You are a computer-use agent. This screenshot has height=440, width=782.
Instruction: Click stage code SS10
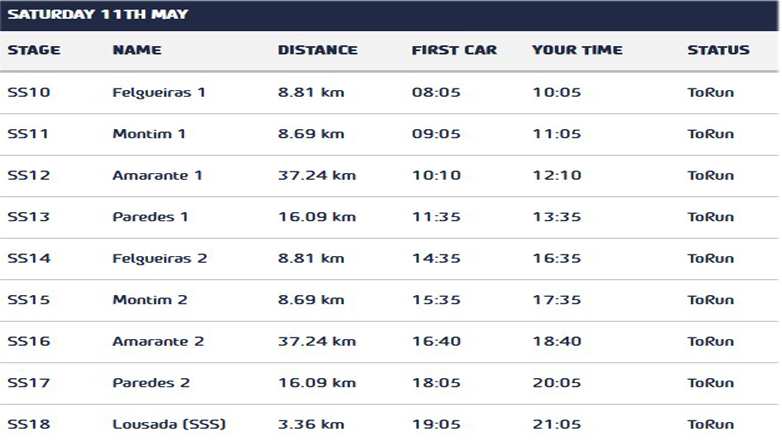(x=28, y=93)
